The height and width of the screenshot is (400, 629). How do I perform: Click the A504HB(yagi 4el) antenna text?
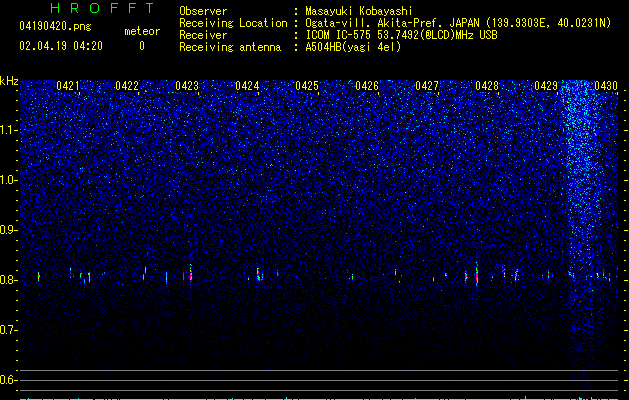click(x=353, y=47)
